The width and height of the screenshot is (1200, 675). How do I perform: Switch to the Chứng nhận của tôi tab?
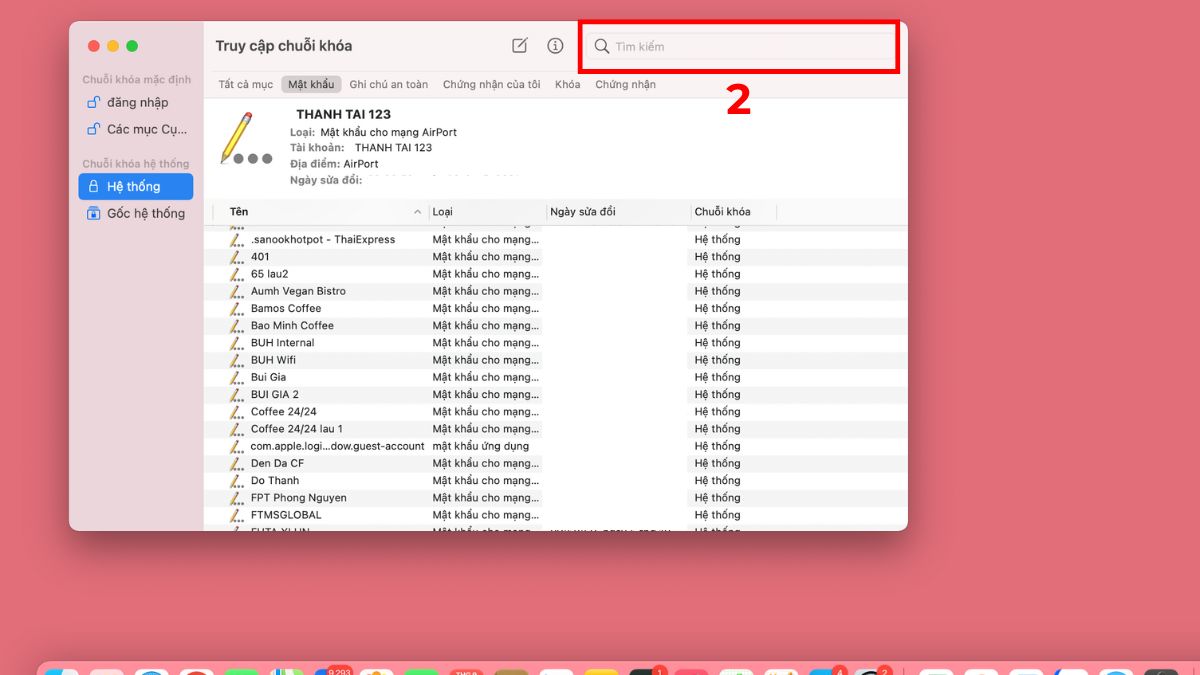491,85
